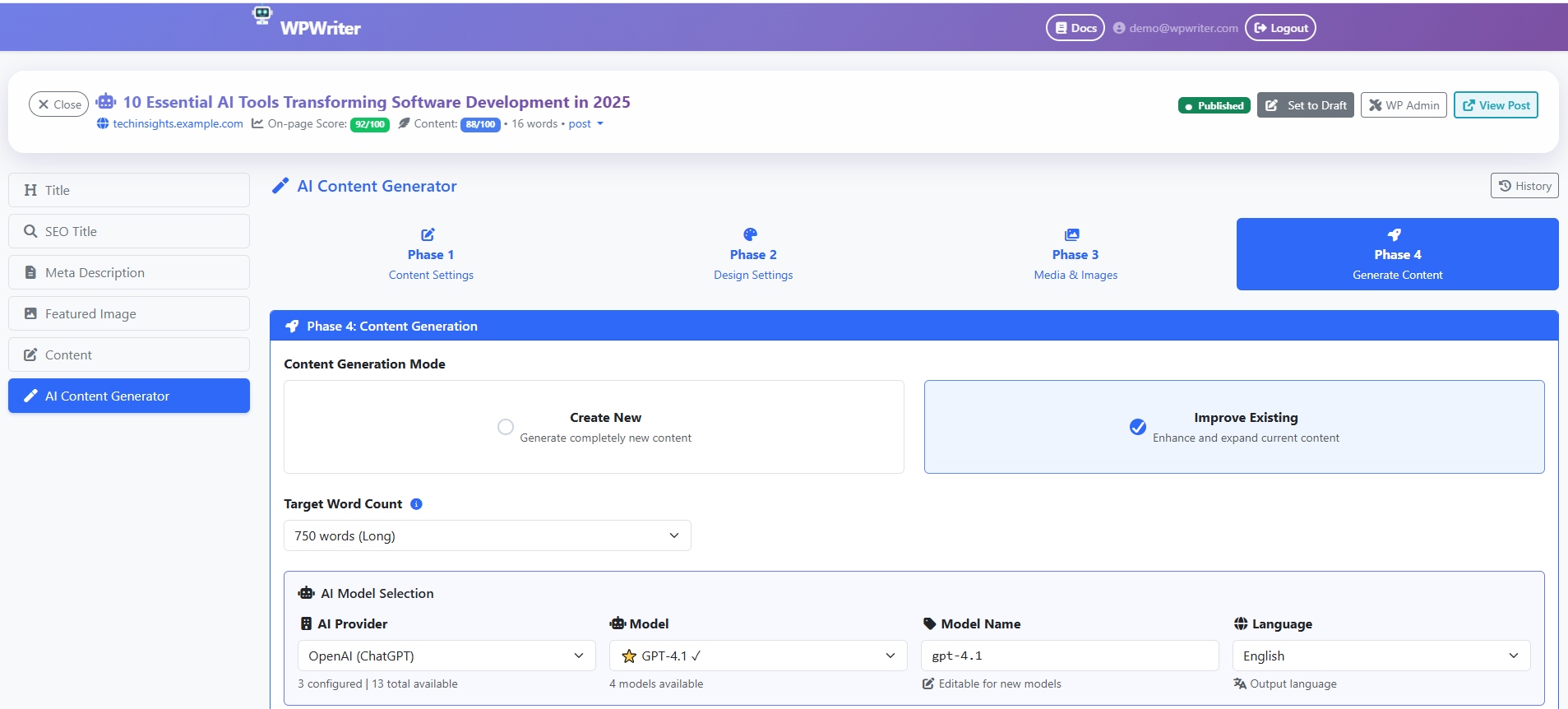Click Set to Draft button

click(1306, 105)
